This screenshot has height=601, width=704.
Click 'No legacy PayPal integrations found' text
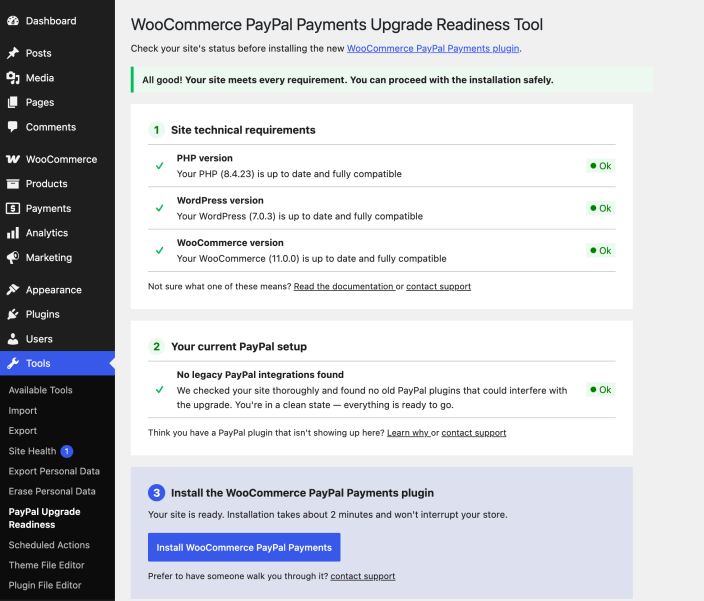260,374
